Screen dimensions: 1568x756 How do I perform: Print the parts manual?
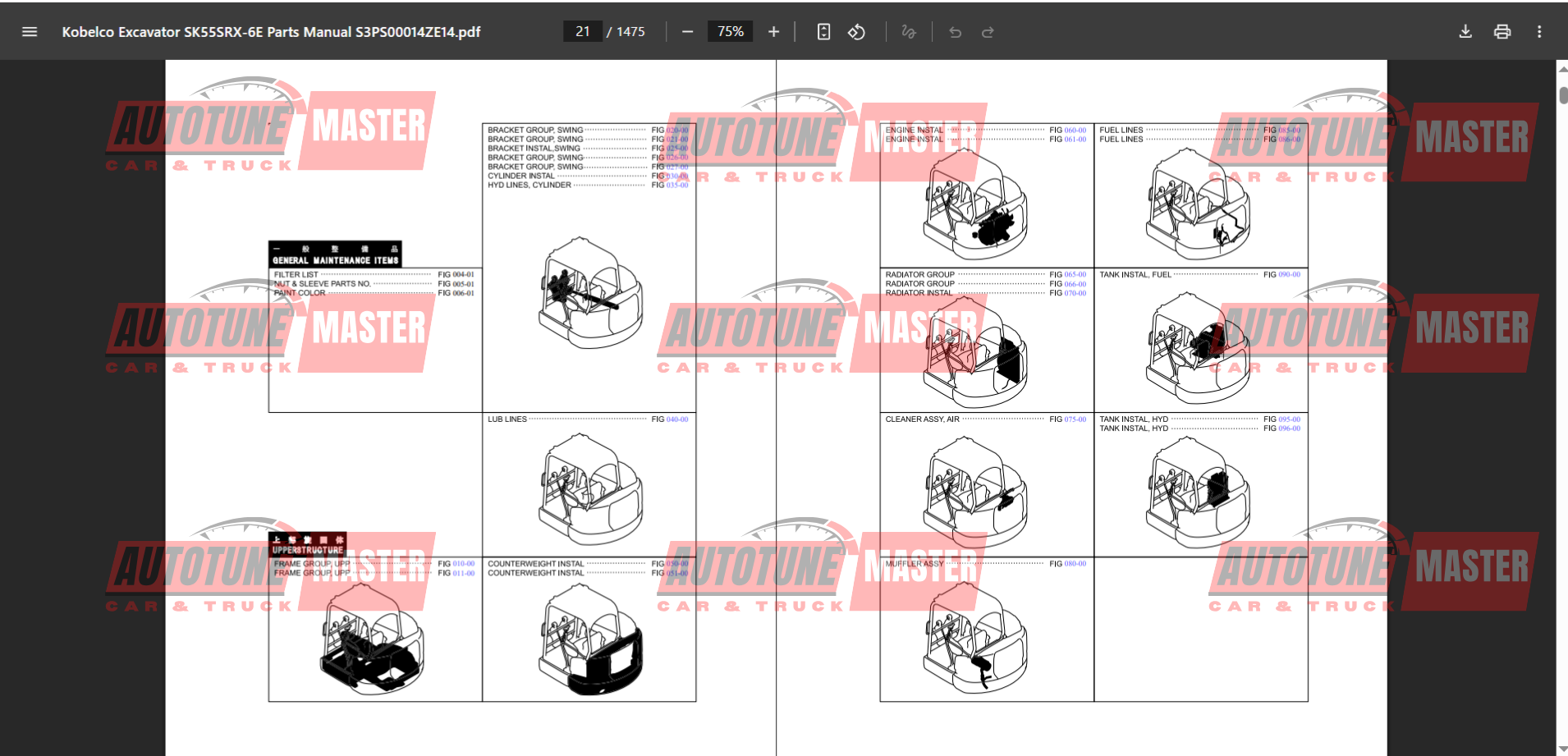1502,32
